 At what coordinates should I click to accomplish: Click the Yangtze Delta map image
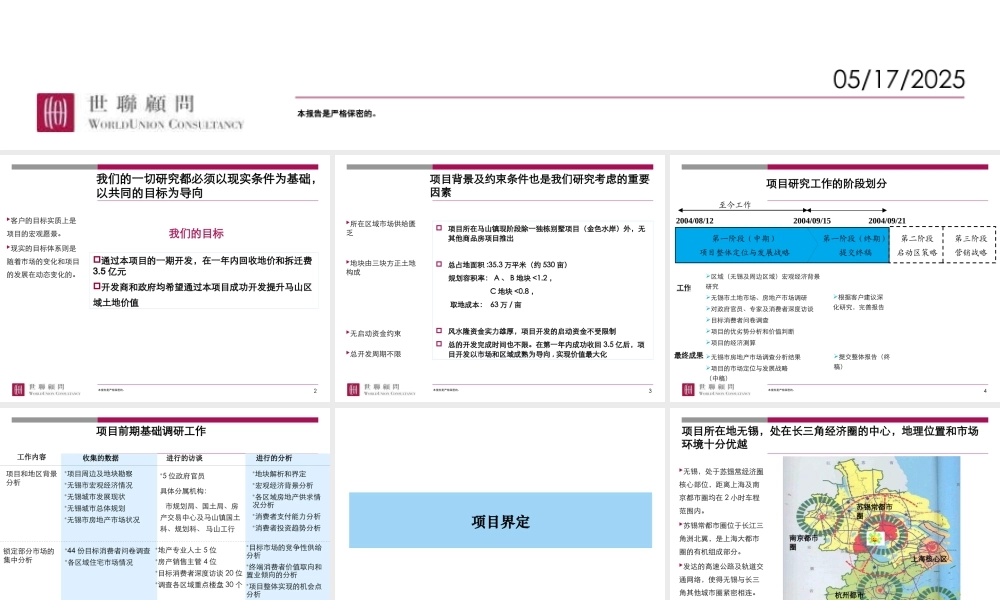tap(871, 528)
